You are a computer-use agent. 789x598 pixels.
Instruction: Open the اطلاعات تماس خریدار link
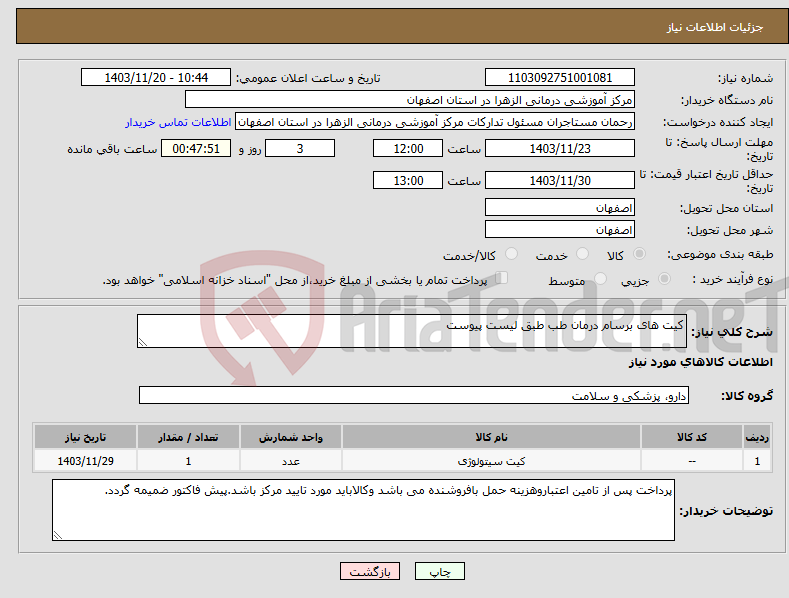(x=178, y=122)
